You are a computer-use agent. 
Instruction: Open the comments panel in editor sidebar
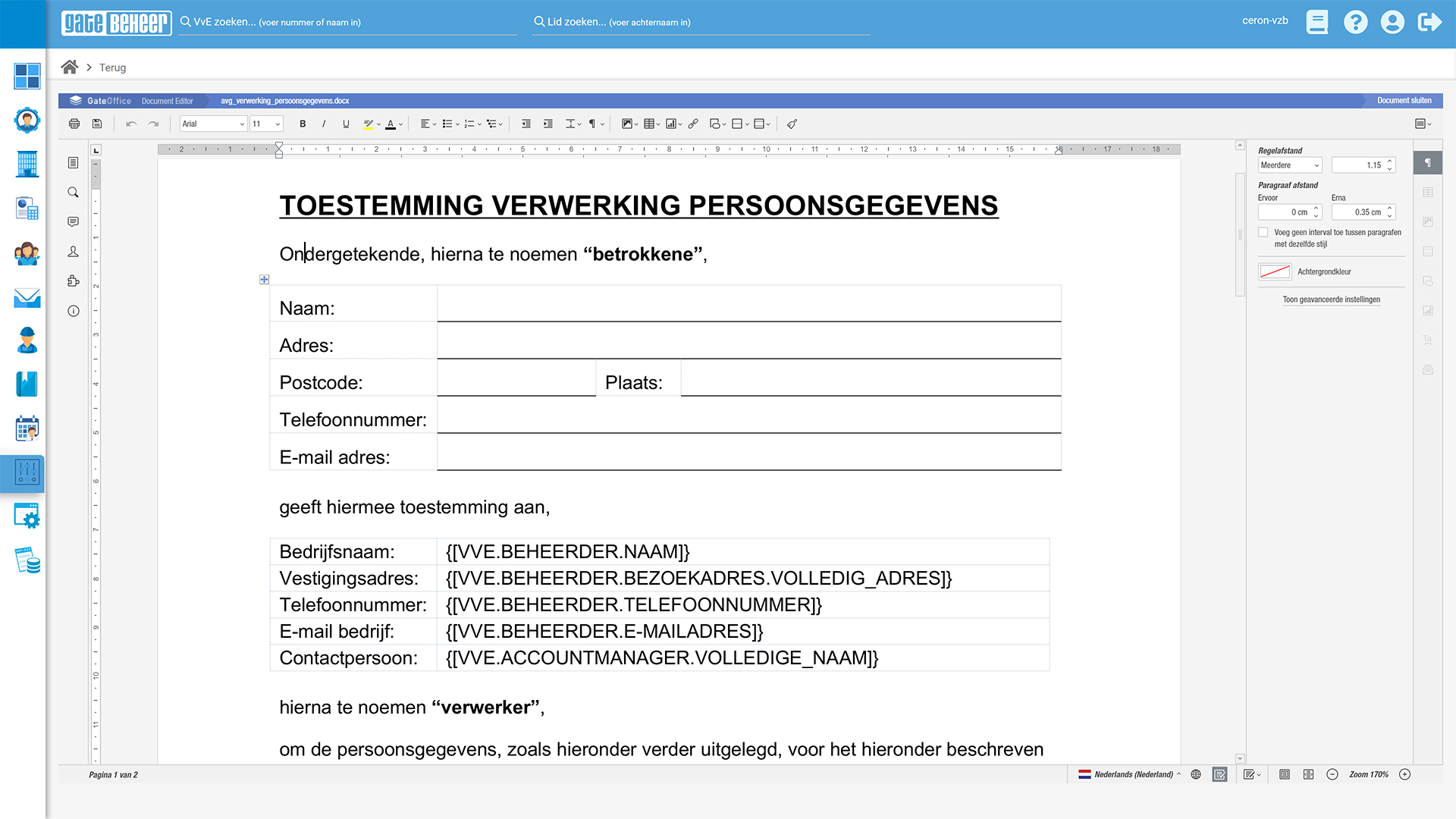point(73,222)
